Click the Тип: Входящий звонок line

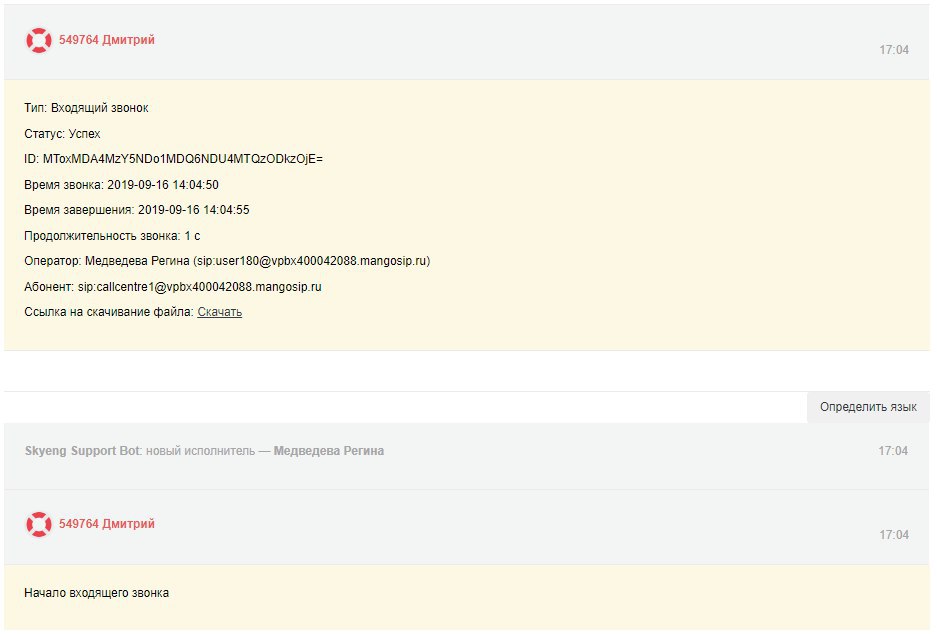coord(86,108)
